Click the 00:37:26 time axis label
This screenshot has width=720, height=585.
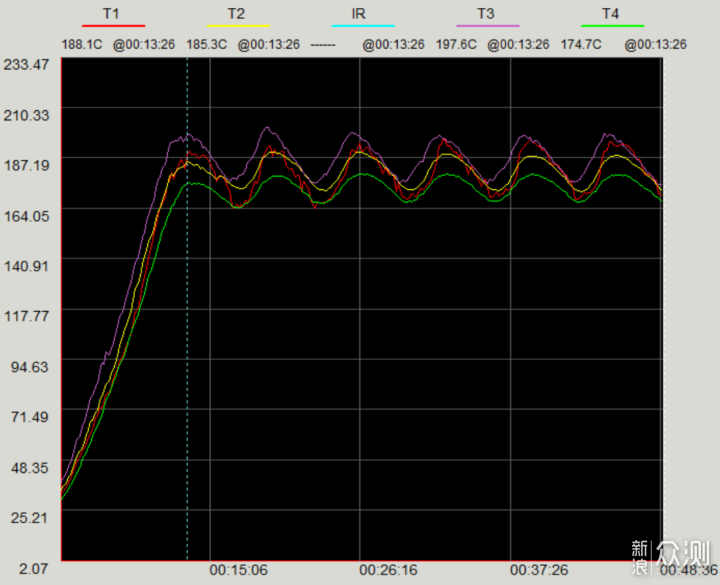[x=539, y=570]
